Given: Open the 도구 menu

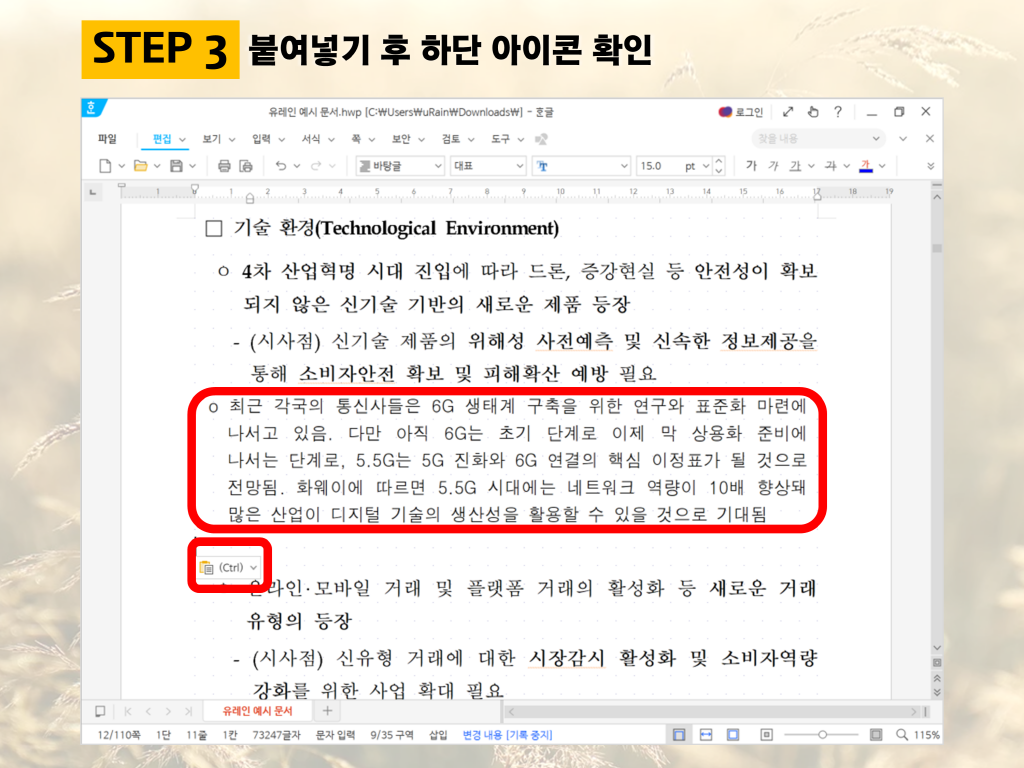Looking at the screenshot, I should tap(500, 138).
